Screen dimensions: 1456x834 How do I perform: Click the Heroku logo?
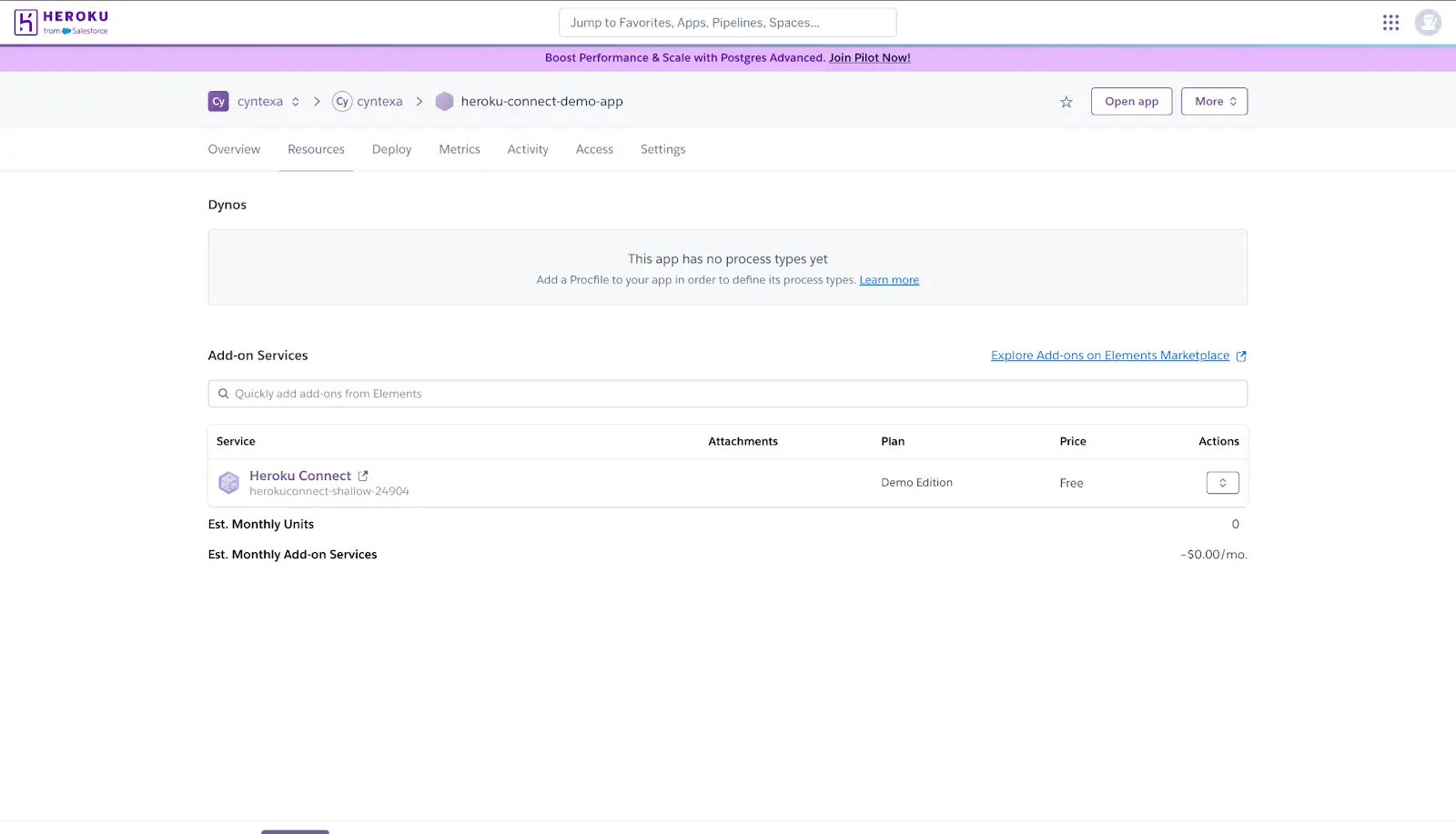tap(60, 22)
